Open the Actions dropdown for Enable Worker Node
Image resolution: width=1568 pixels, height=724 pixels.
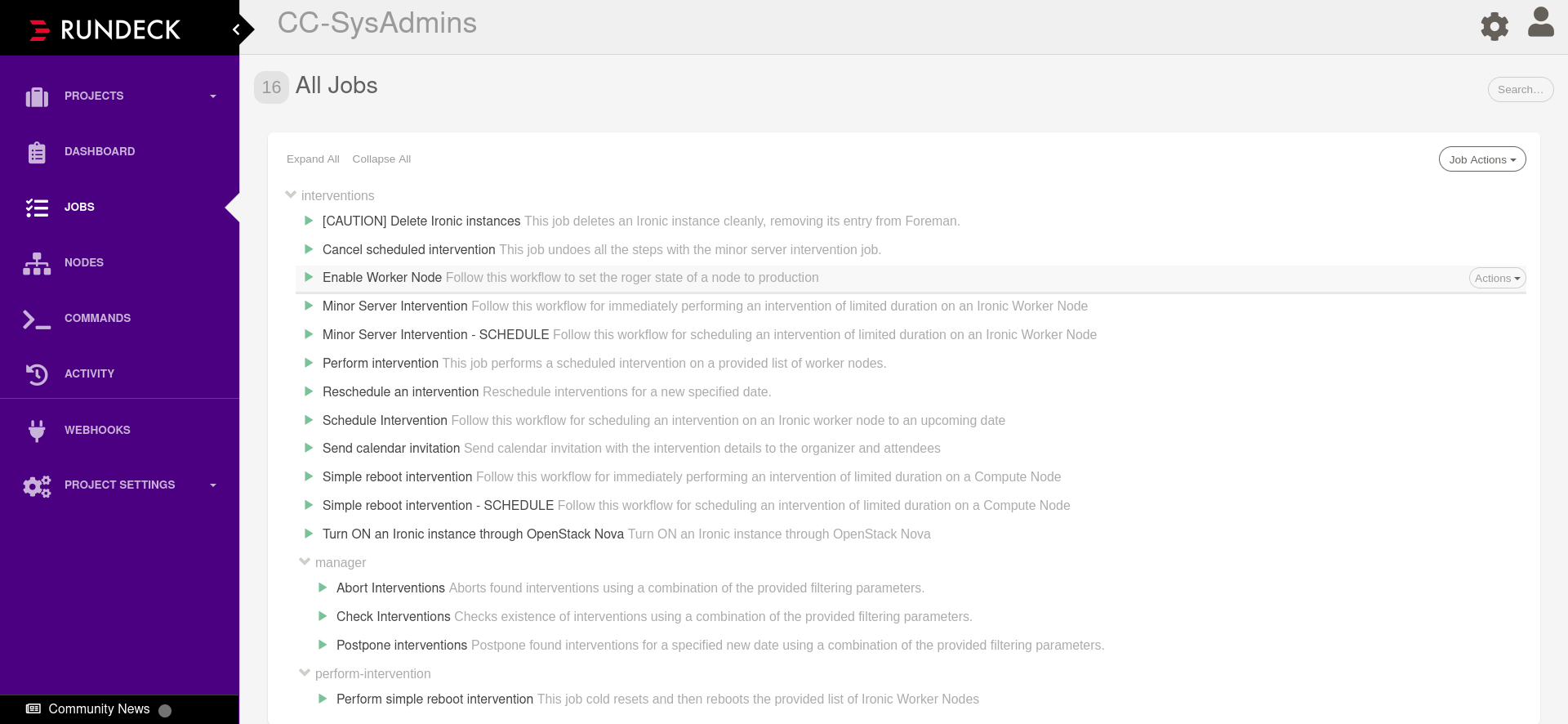1498,279
